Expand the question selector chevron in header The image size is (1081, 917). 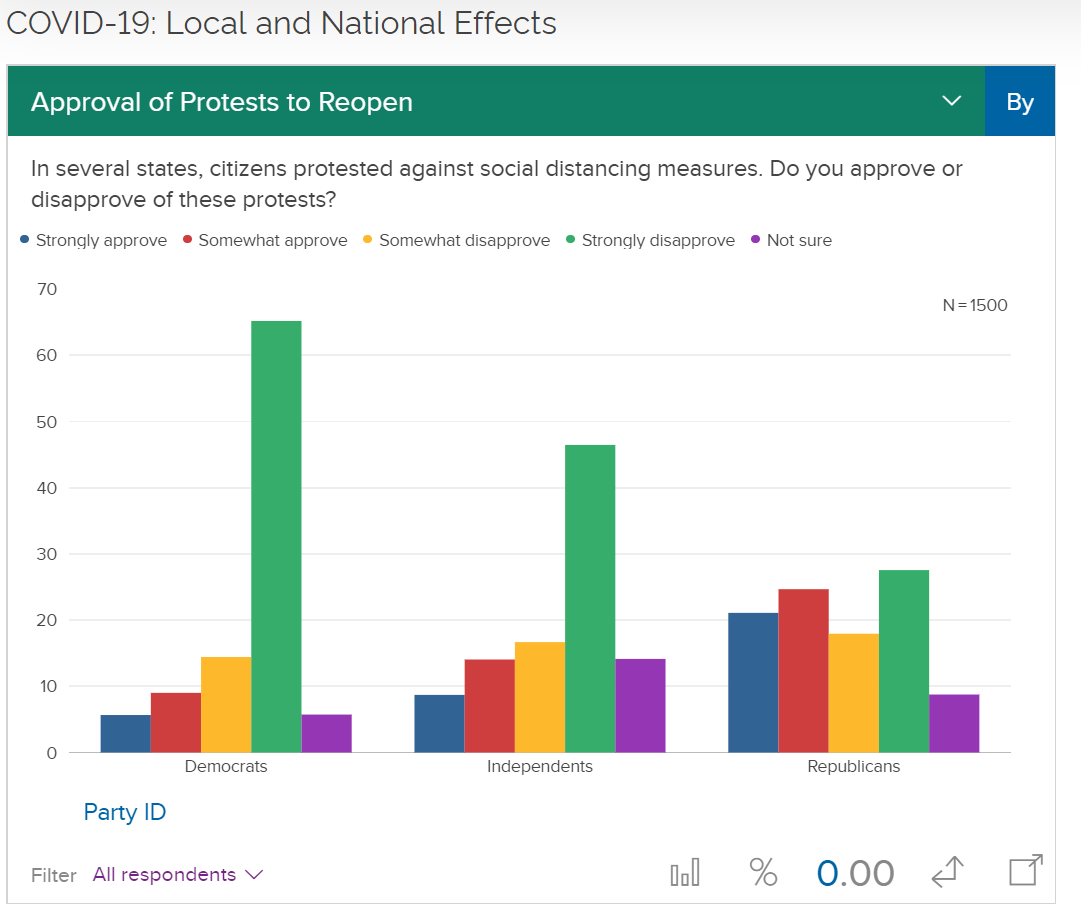coord(952,101)
